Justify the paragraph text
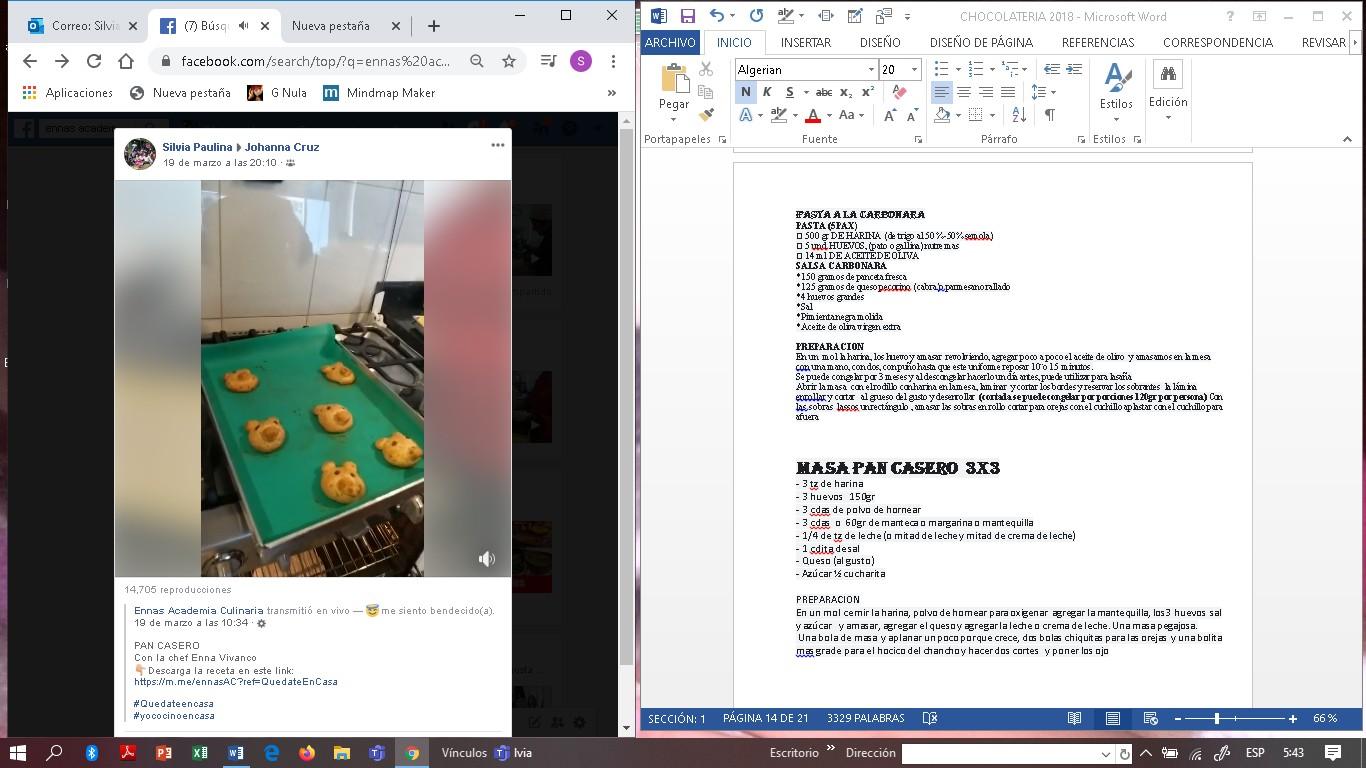 coord(1008,92)
